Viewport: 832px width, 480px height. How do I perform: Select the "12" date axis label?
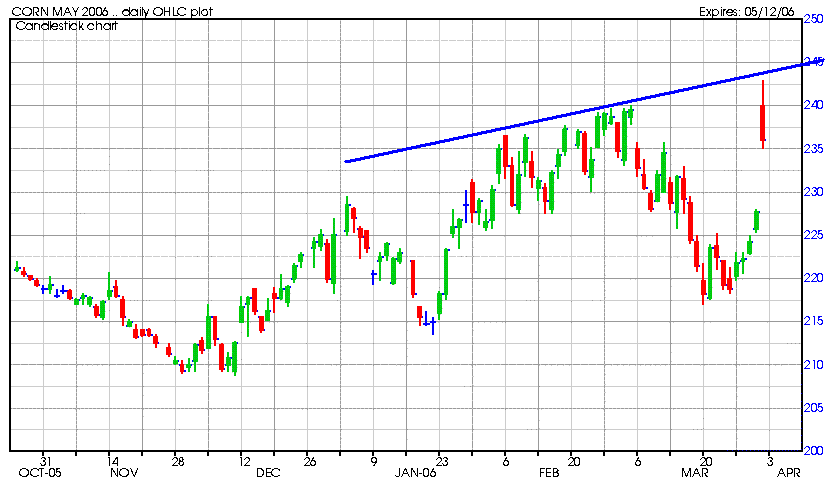[x=244, y=461]
